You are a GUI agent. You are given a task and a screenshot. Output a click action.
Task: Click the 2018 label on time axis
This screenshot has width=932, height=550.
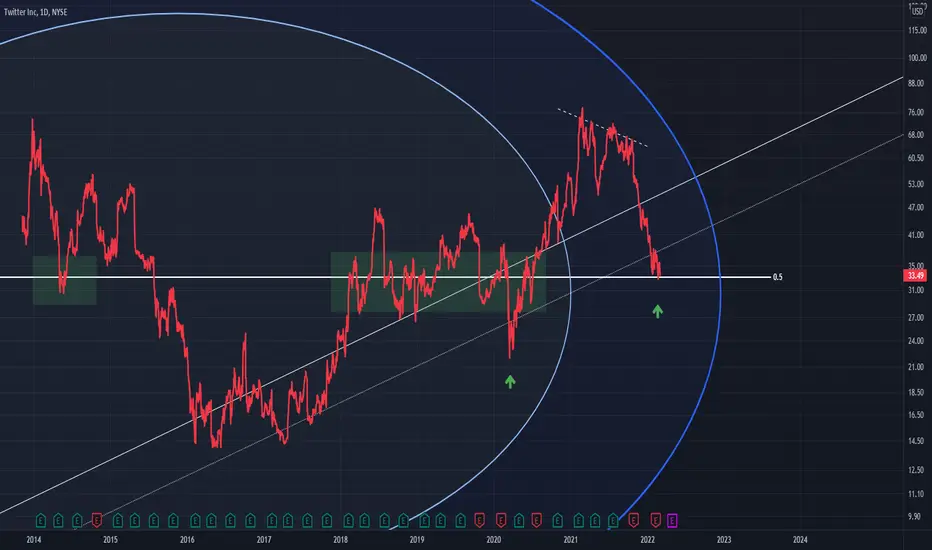[340, 540]
